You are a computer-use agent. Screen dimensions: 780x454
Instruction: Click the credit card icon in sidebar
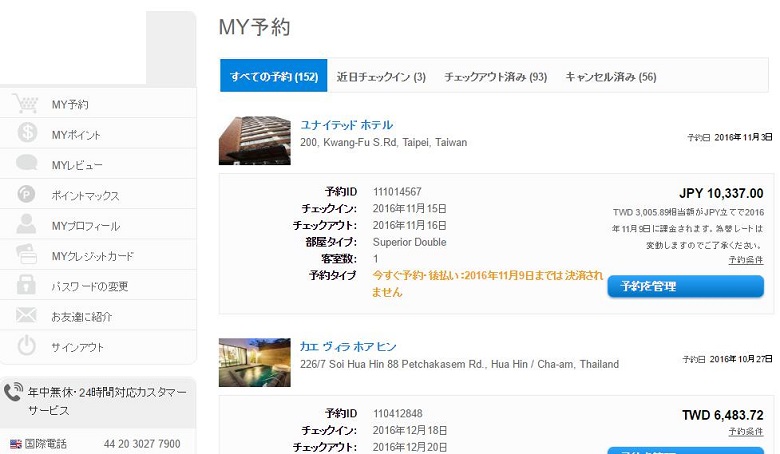(x=26, y=256)
